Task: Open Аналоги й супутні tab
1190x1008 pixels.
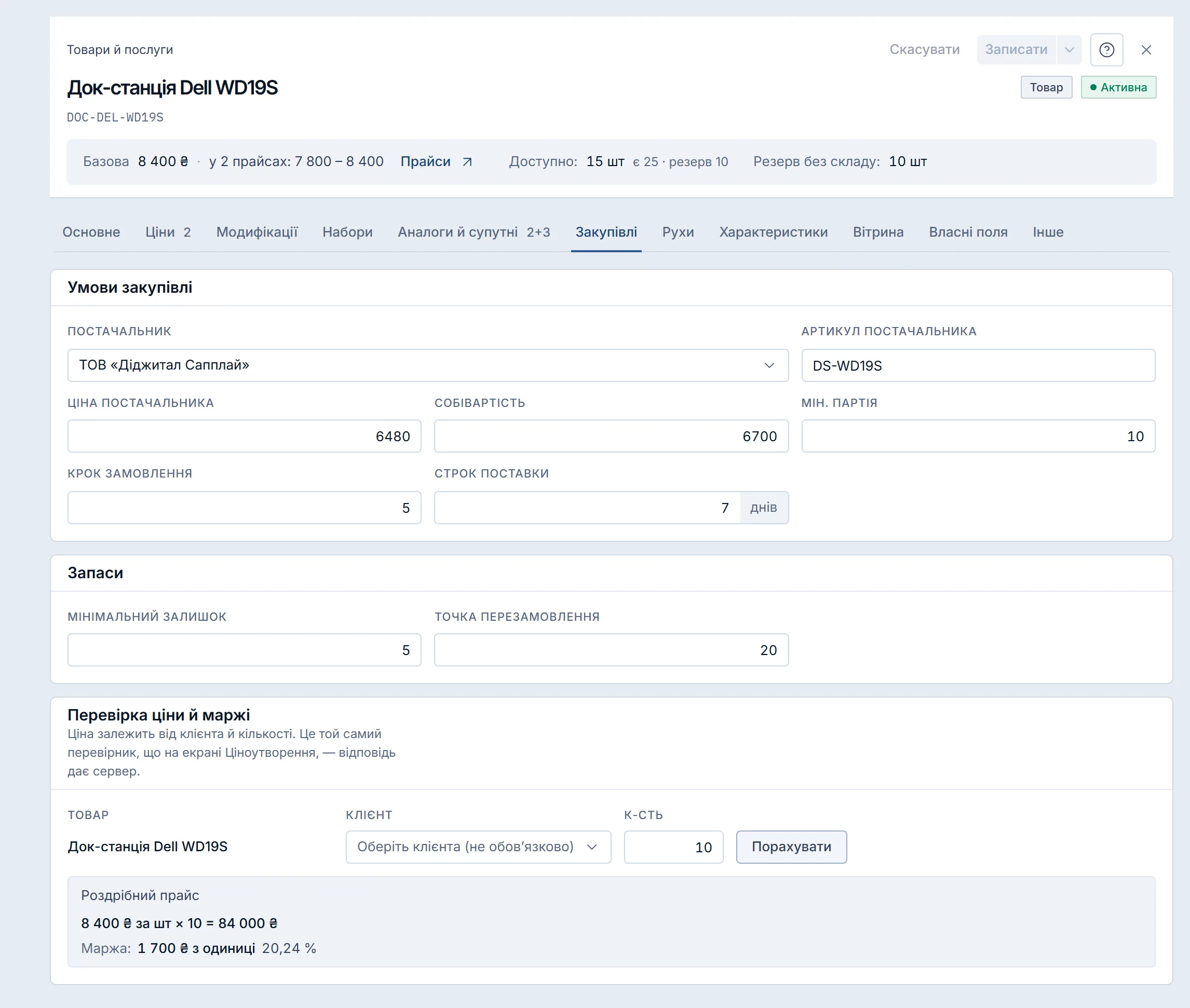Action: pos(474,232)
